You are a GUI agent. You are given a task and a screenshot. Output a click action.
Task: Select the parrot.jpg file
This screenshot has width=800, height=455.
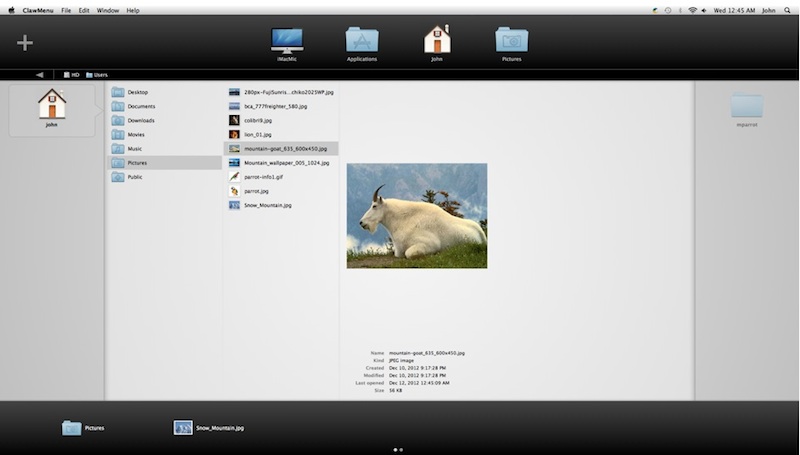tap(256, 190)
